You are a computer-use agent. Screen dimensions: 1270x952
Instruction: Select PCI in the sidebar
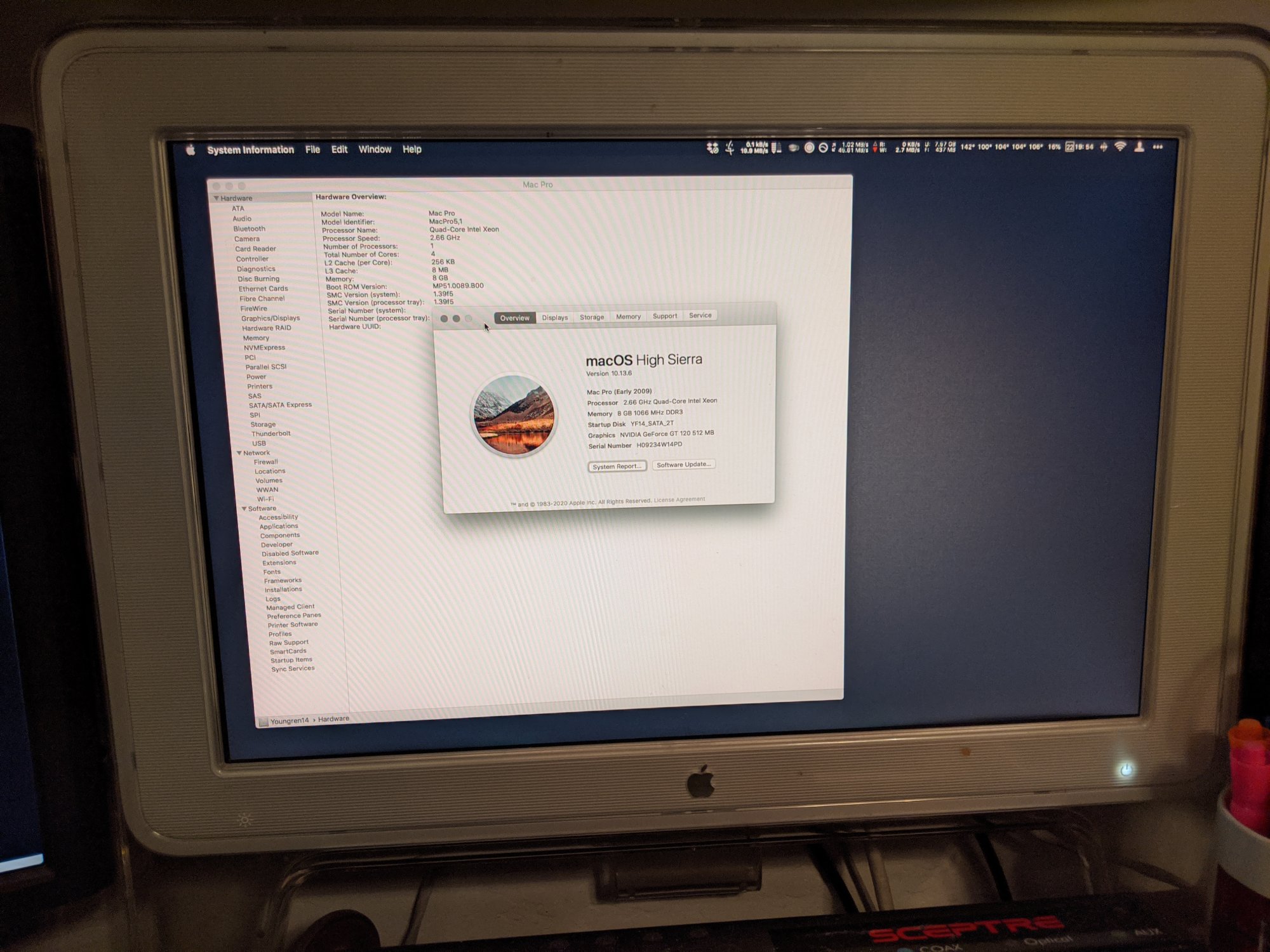coord(250,357)
